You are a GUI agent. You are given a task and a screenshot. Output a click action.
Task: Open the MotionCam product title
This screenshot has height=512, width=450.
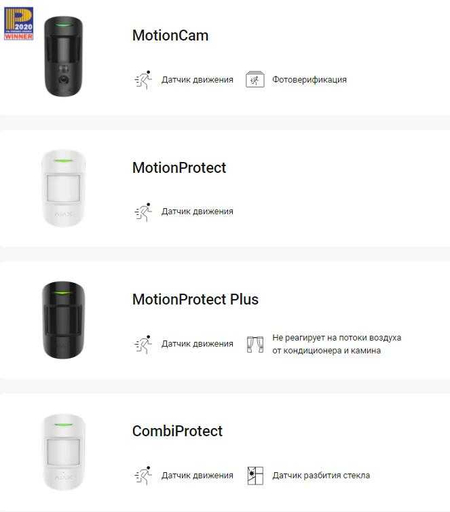click(x=170, y=35)
